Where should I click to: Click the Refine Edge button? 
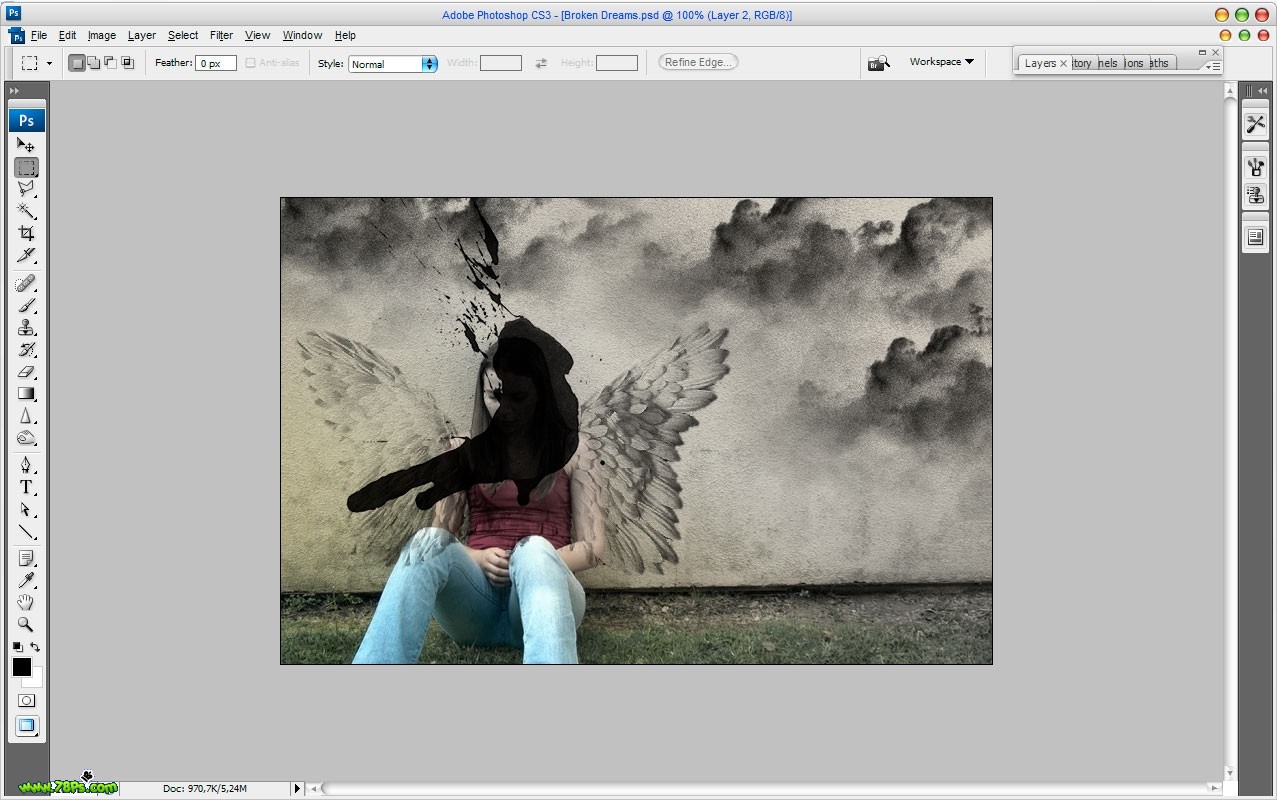pos(698,62)
